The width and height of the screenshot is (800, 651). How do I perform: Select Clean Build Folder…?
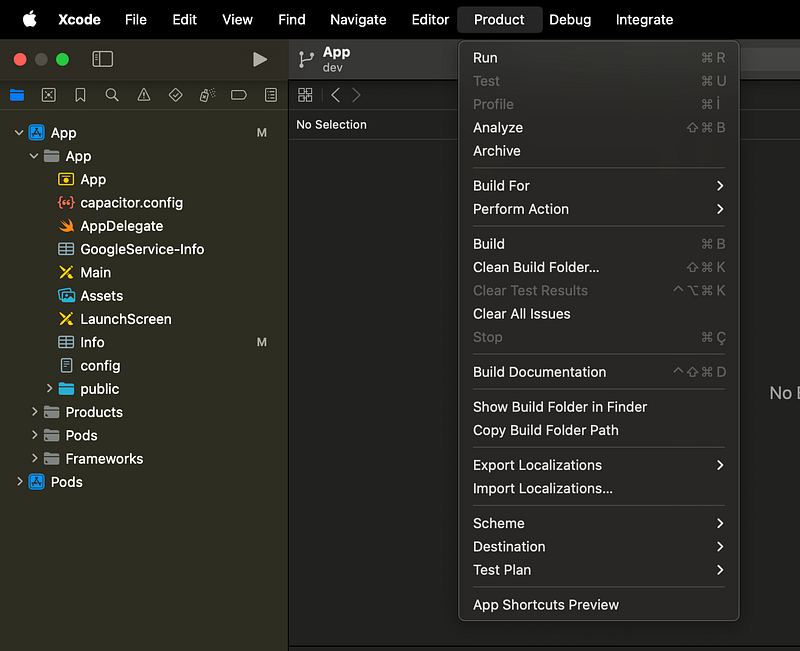[598, 267]
